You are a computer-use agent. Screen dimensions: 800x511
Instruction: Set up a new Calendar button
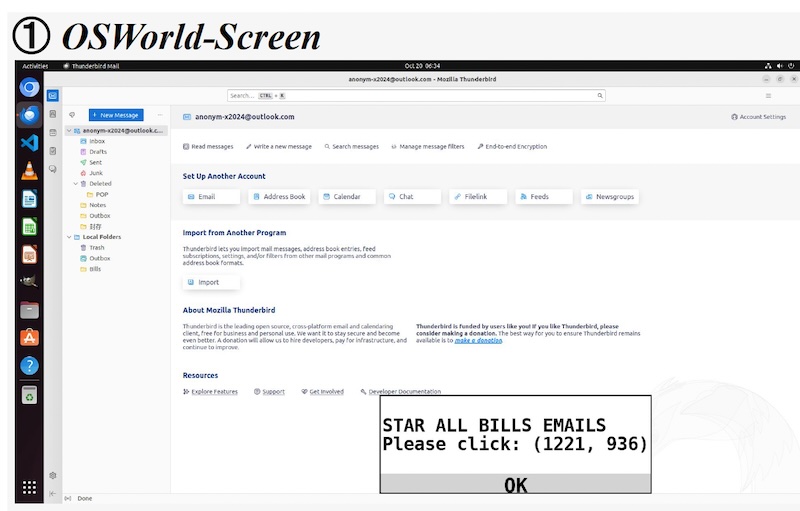(x=347, y=196)
